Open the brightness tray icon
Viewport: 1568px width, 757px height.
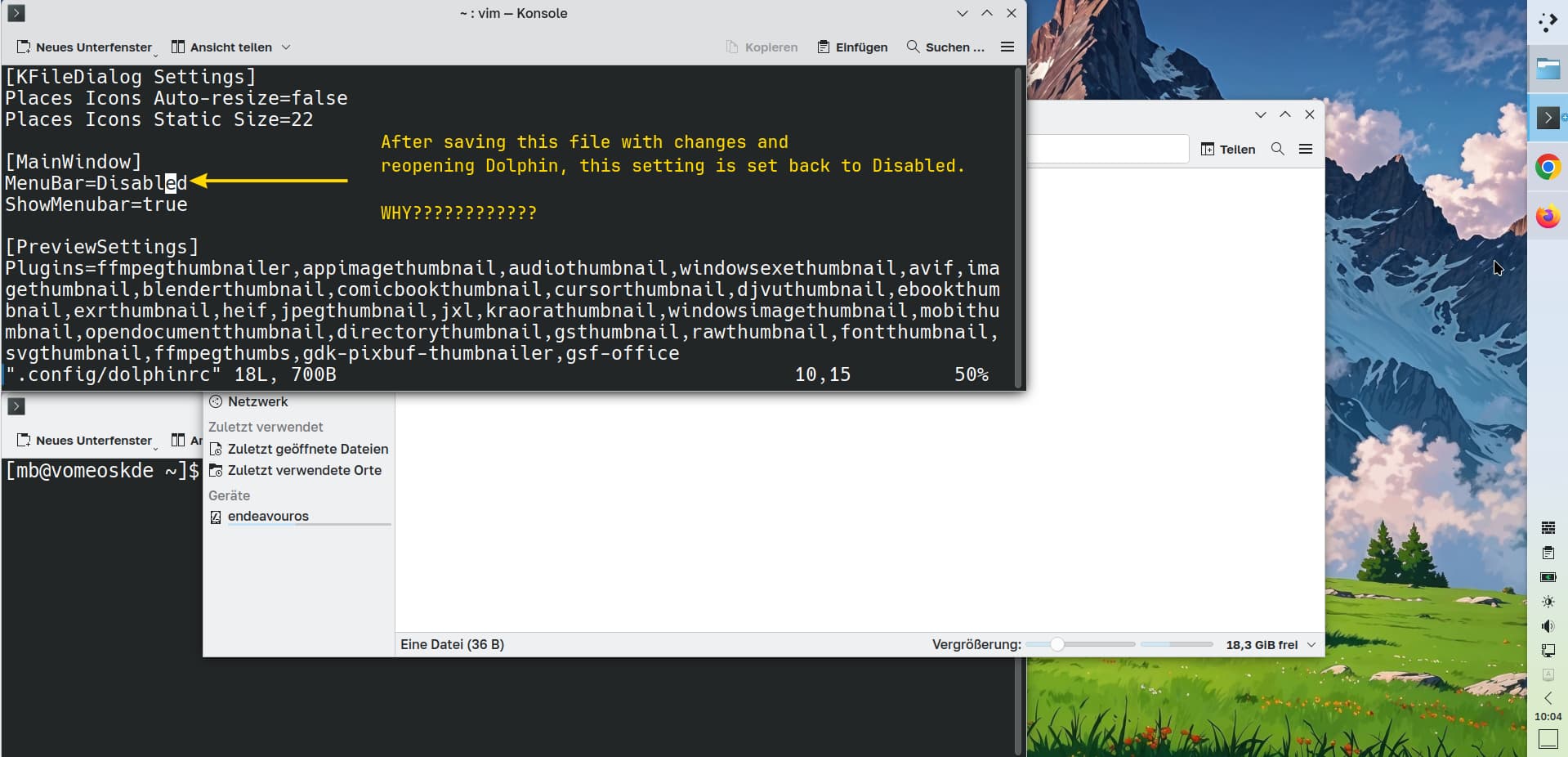1548,602
